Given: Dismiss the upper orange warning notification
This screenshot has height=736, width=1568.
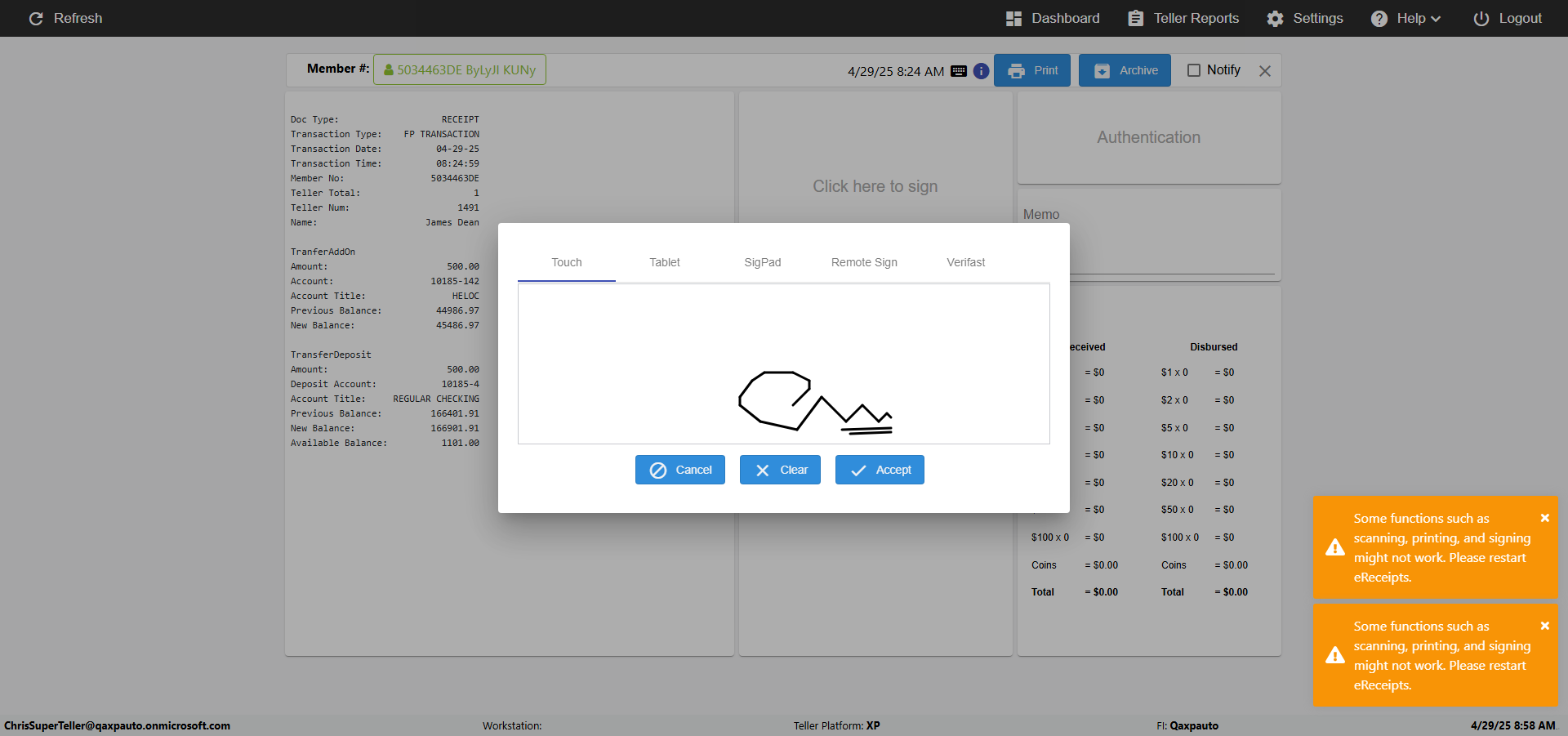Looking at the screenshot, I should point(1544,518).
